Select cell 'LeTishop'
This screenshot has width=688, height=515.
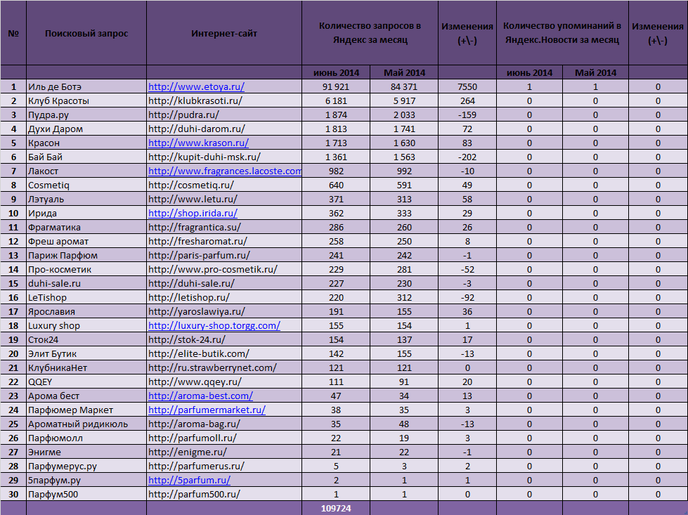(86, 297)
